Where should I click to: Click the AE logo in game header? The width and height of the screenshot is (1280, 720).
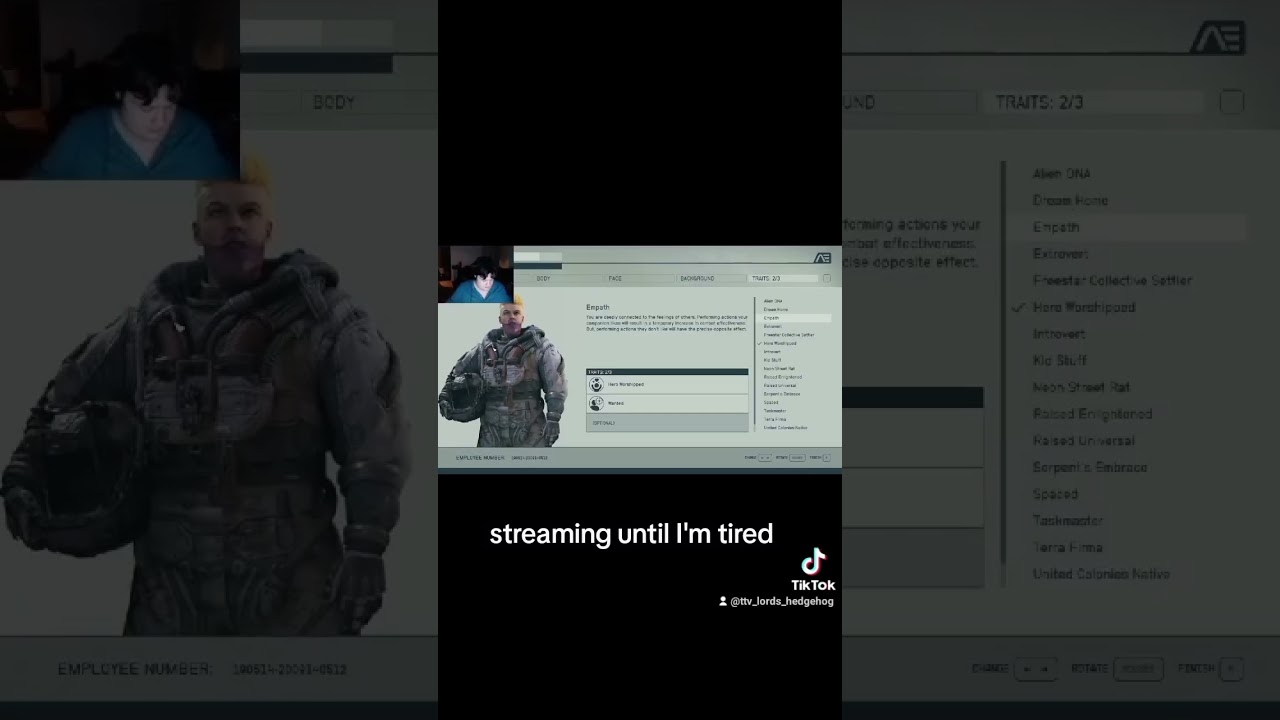(822, 258)
